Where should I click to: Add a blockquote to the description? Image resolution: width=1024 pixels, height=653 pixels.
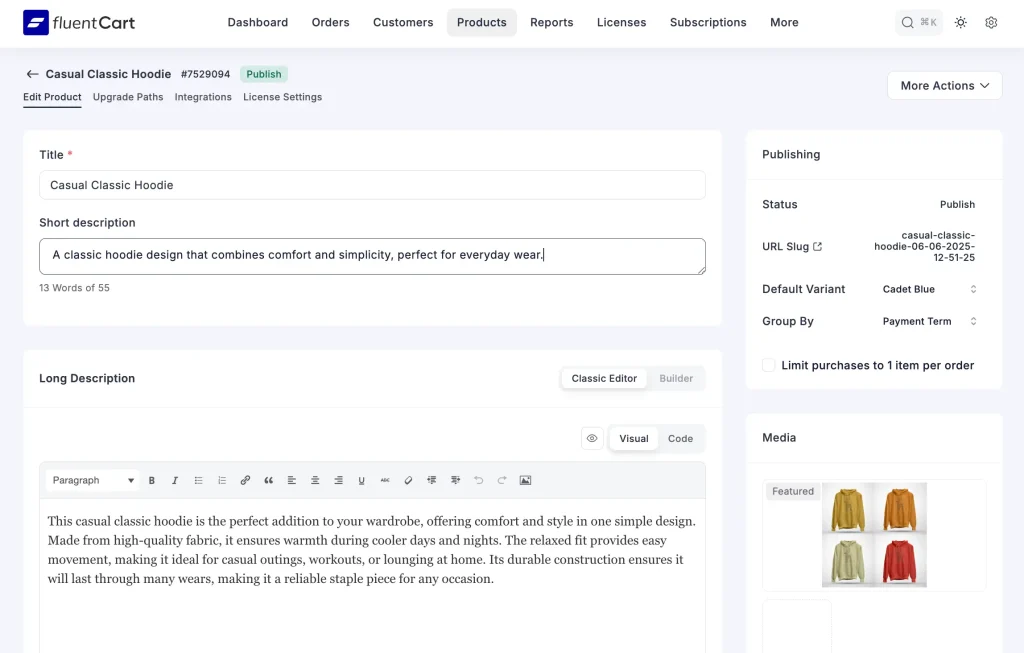268,480
